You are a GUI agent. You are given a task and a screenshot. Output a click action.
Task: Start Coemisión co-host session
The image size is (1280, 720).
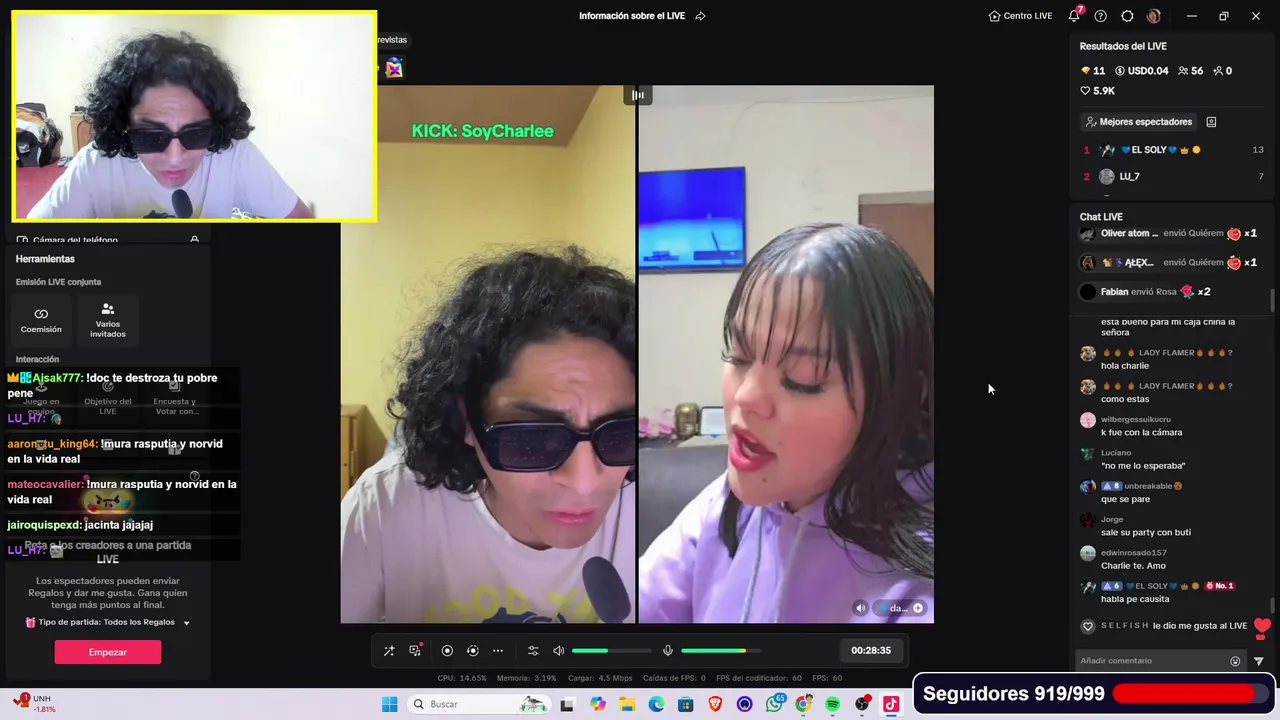[x=41, y=320]
